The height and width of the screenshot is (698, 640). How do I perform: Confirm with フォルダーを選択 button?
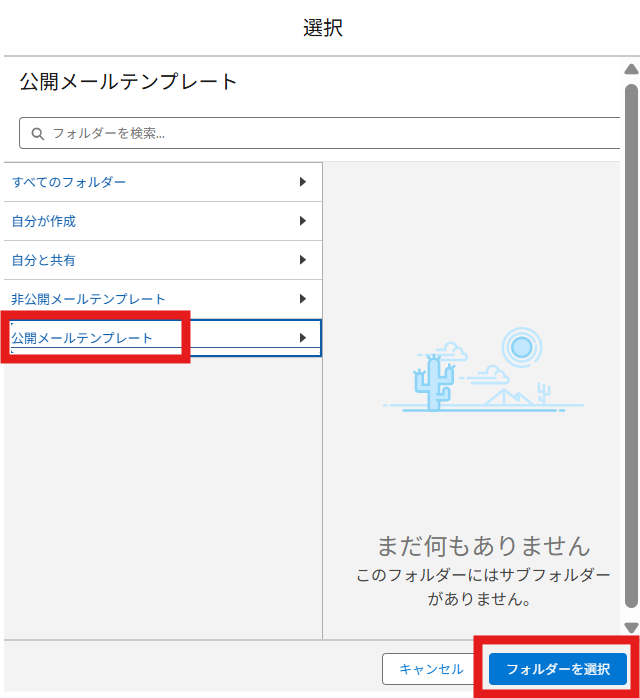click(557, 669)
